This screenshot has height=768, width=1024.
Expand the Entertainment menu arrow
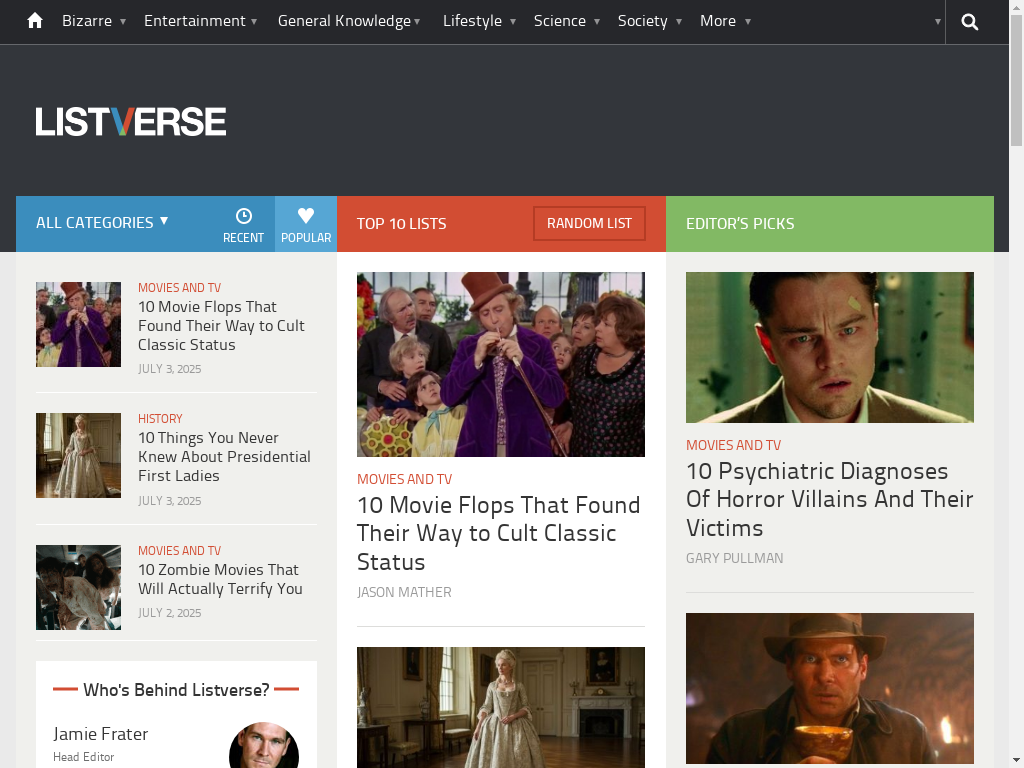click(x=254, y=22)
